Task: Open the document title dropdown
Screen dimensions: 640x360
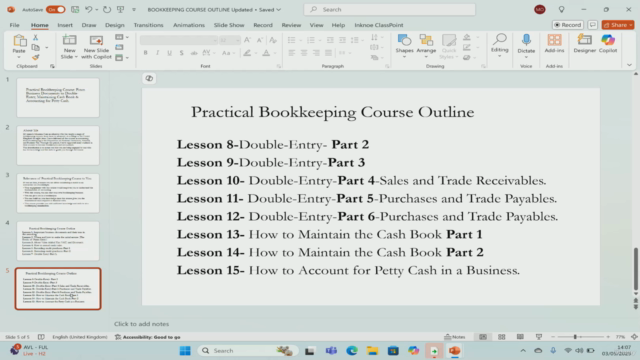Action: 279,9
